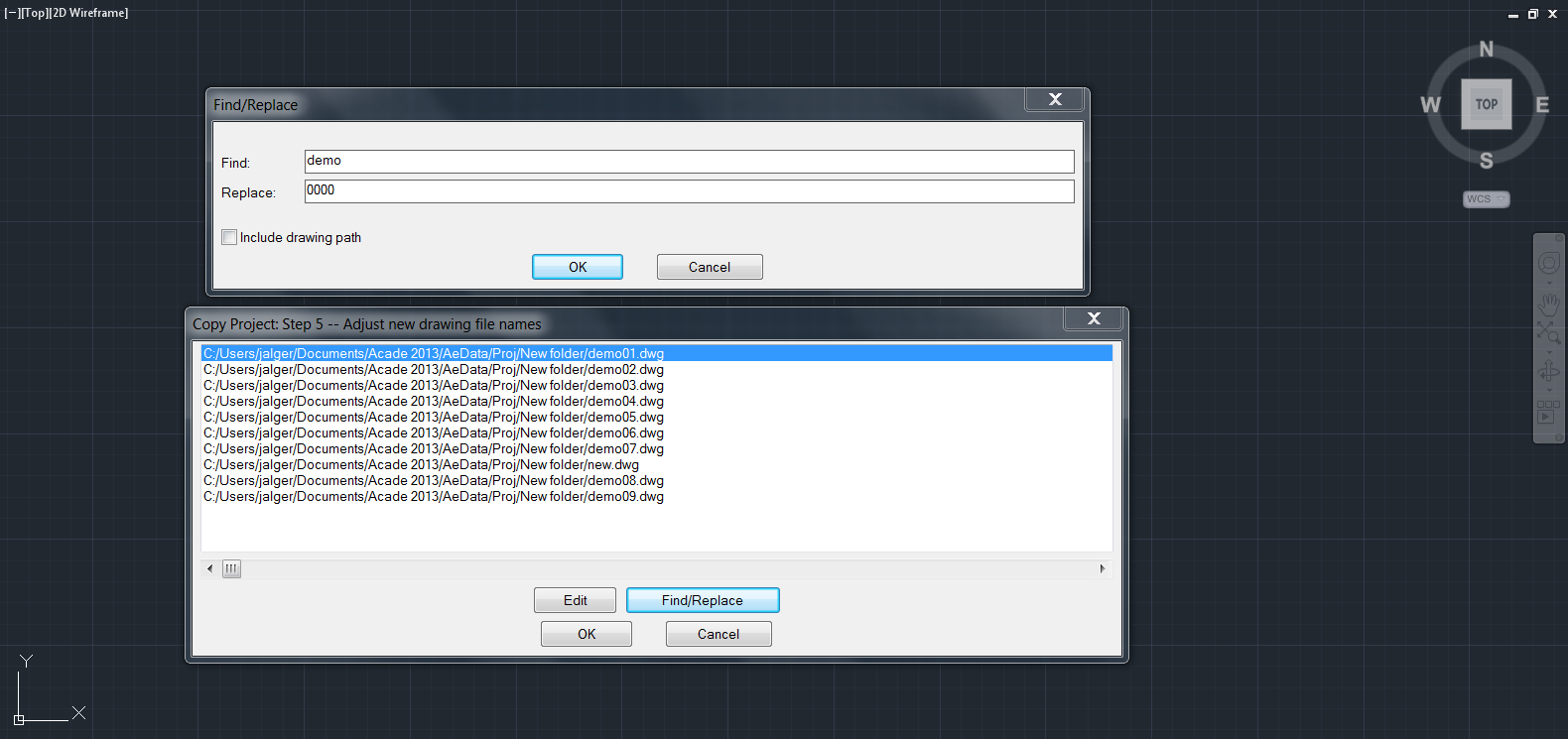Screen dimensions: 1568x739
Task: Select the Orbit tool in the navigation bar
Action: pyautogui.click(x=1549, y=371)
